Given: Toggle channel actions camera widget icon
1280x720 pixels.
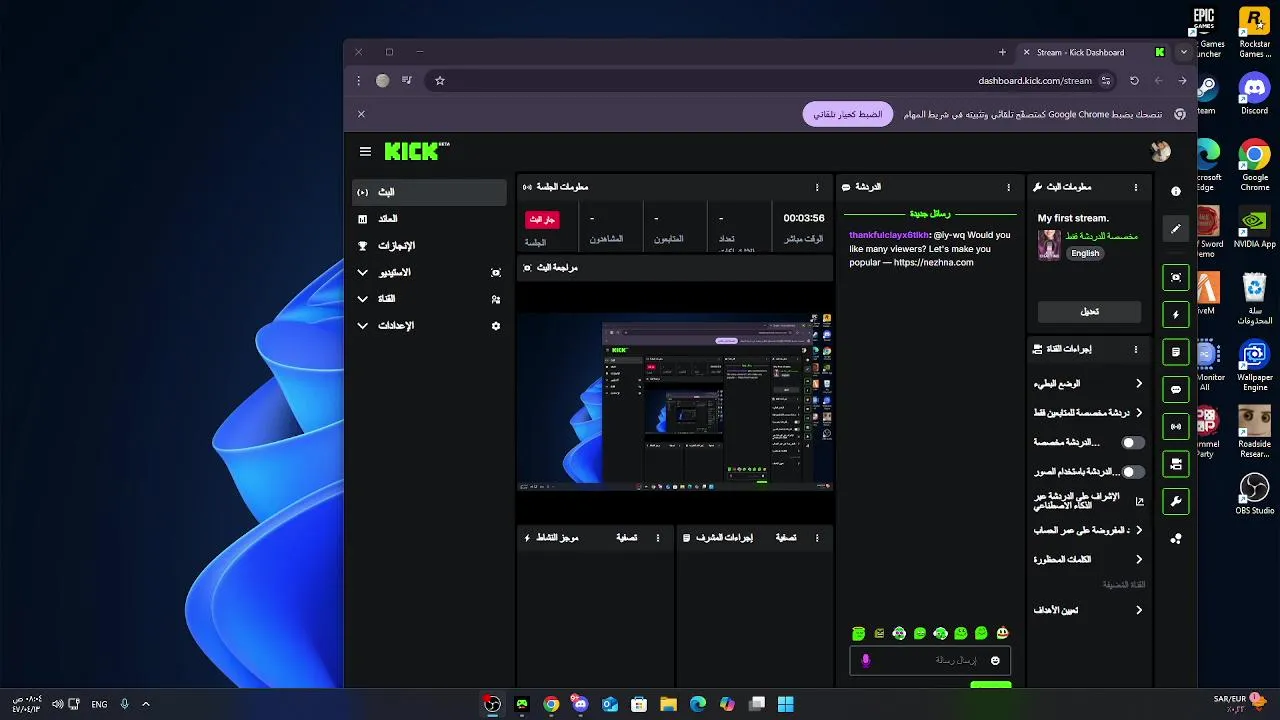Looking at the screenshot, I should (x=1176, y=464).
